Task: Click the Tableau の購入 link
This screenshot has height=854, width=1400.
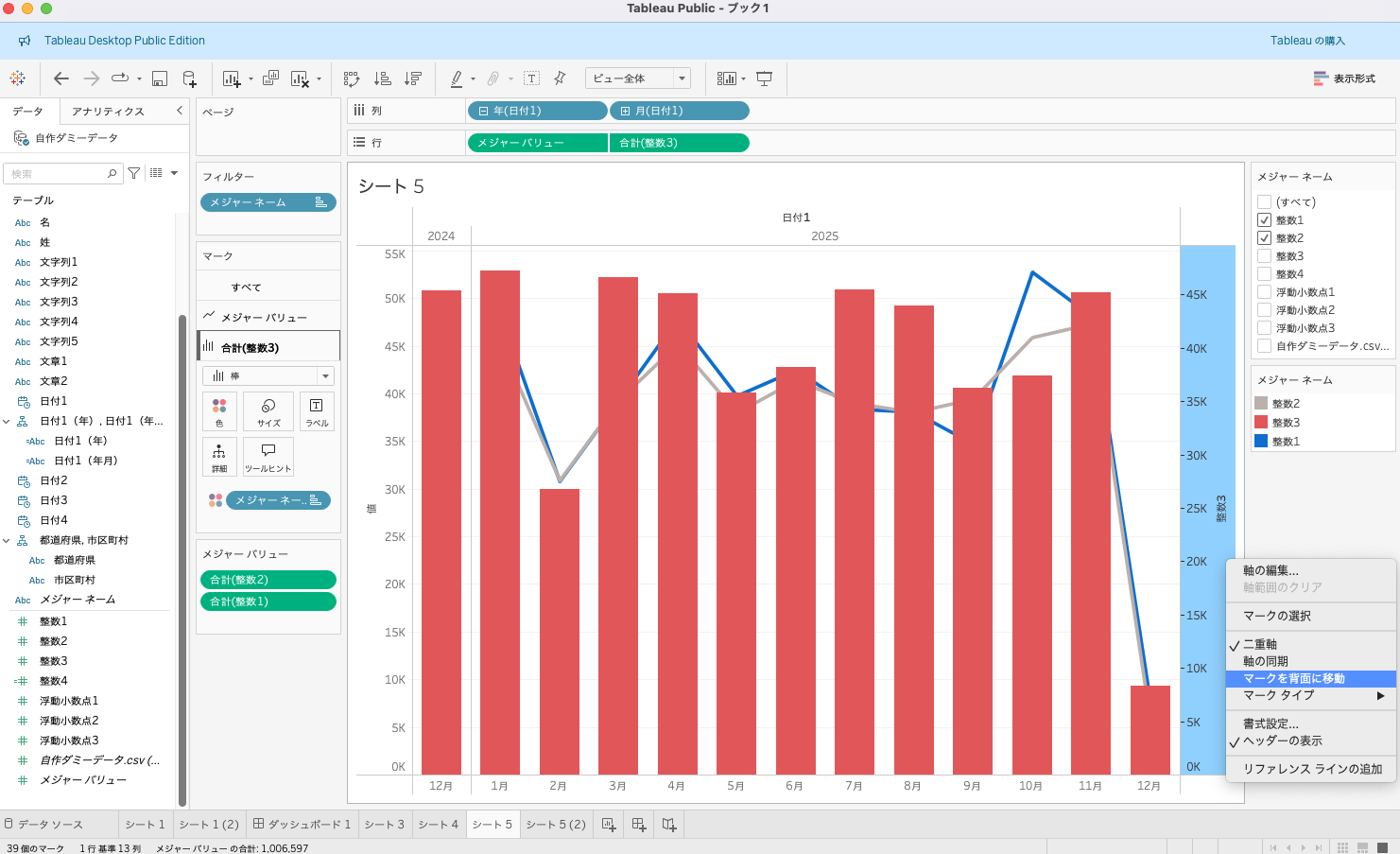Action: [x=1306, y=41]
